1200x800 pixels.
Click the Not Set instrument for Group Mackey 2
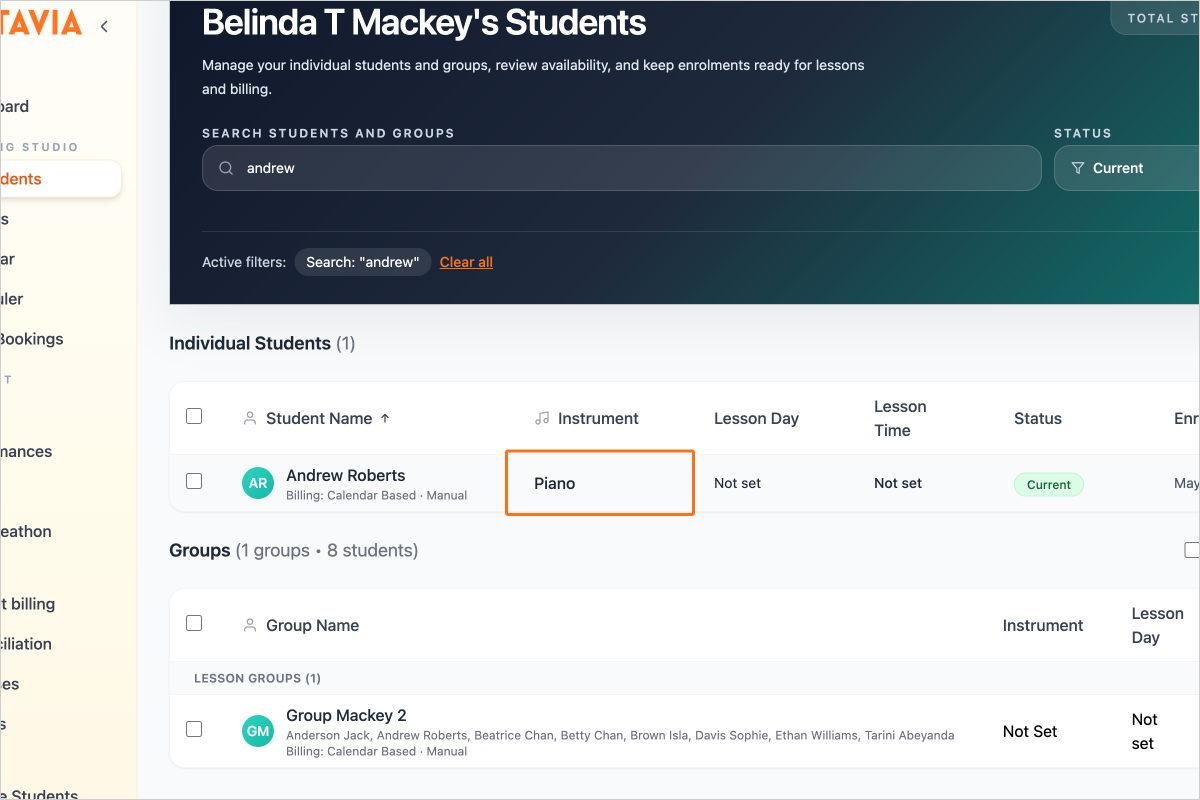click(1030, 731)
